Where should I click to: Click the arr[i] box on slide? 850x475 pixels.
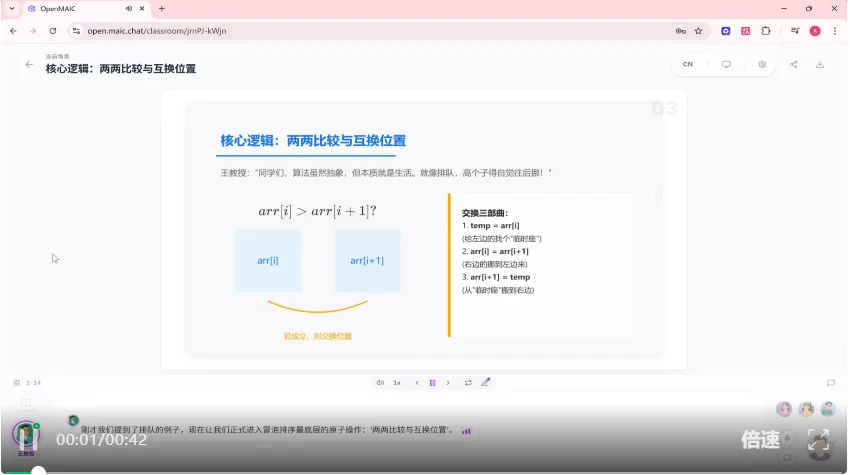[268, 261]
